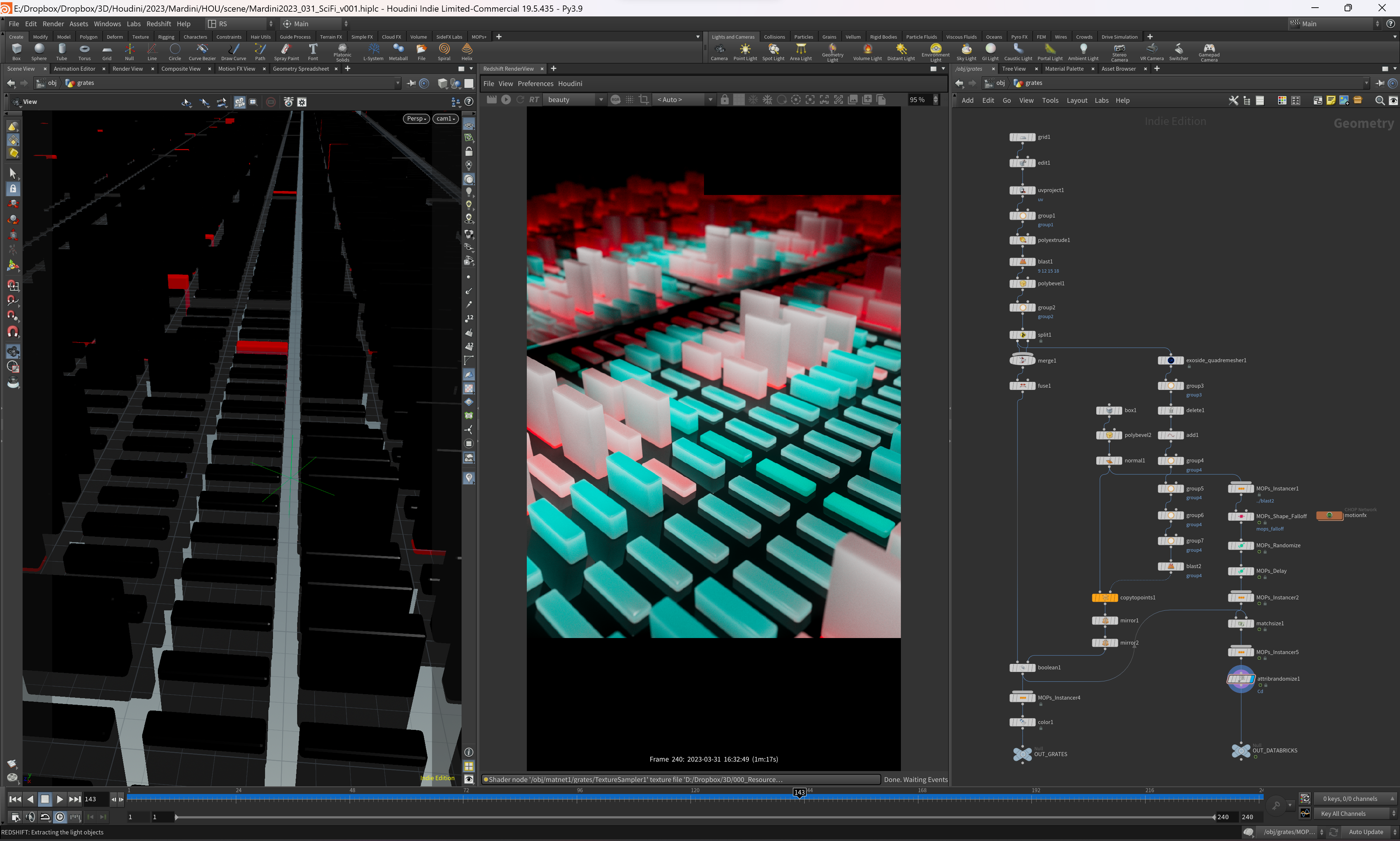Toggle audio scrub button in playbar
The width and height of the screenshot is (1400, 841).
[31, 817]
